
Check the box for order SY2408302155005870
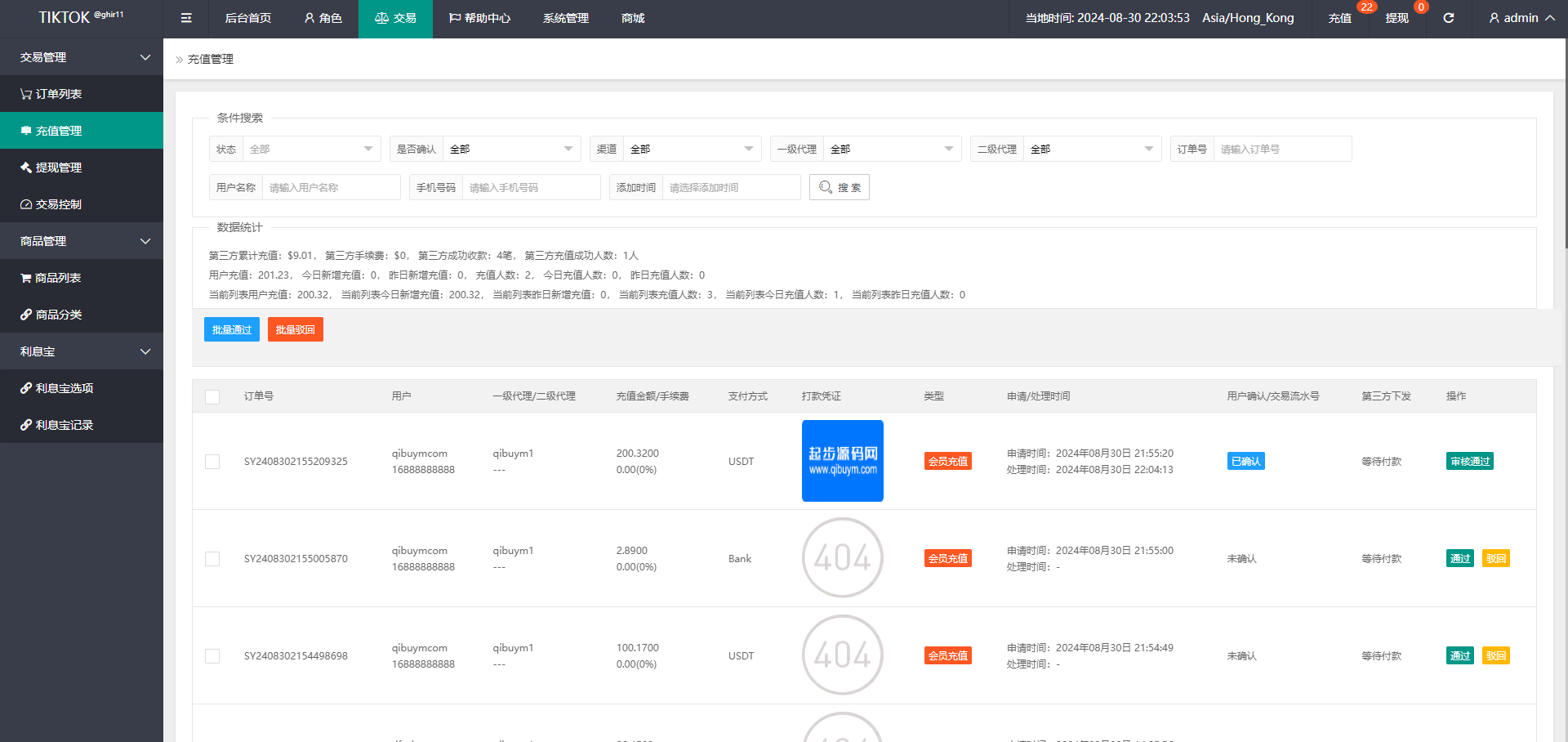[x=212, y=559]
